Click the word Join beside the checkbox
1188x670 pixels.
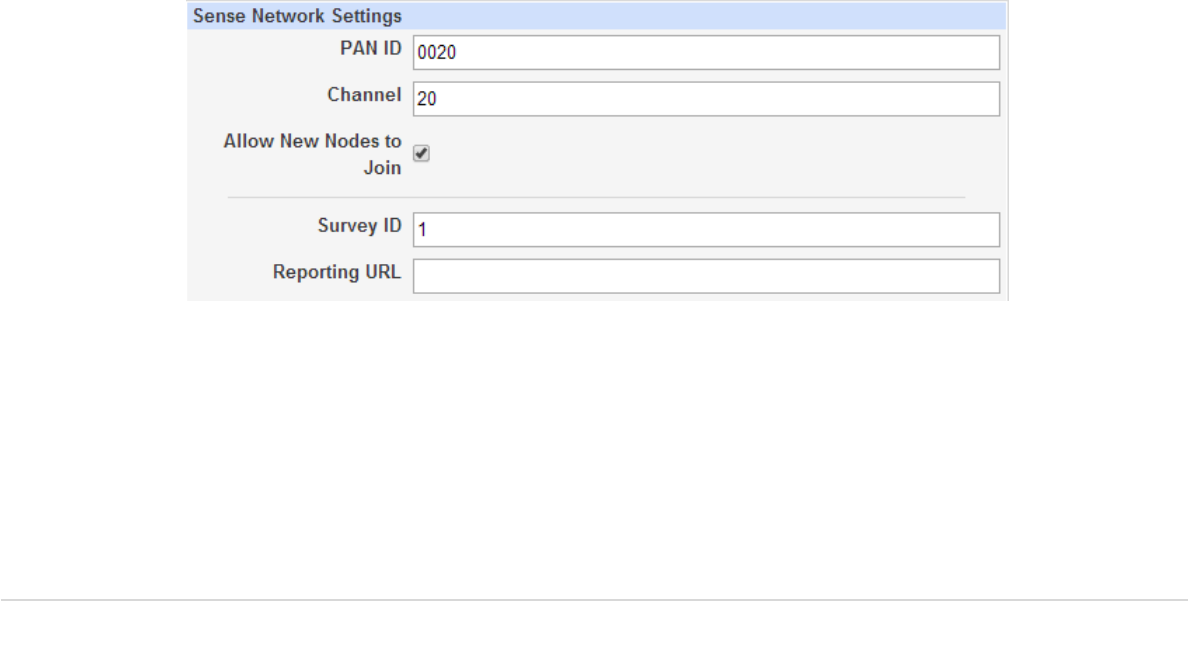pos(382,168)
